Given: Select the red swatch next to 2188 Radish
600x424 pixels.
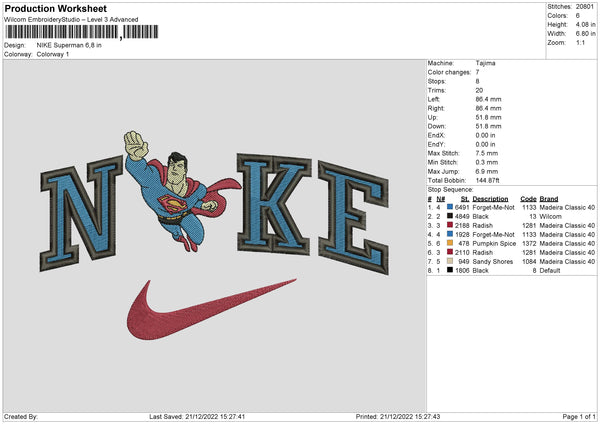Looking at the screenshot, I should pos(450,225).
